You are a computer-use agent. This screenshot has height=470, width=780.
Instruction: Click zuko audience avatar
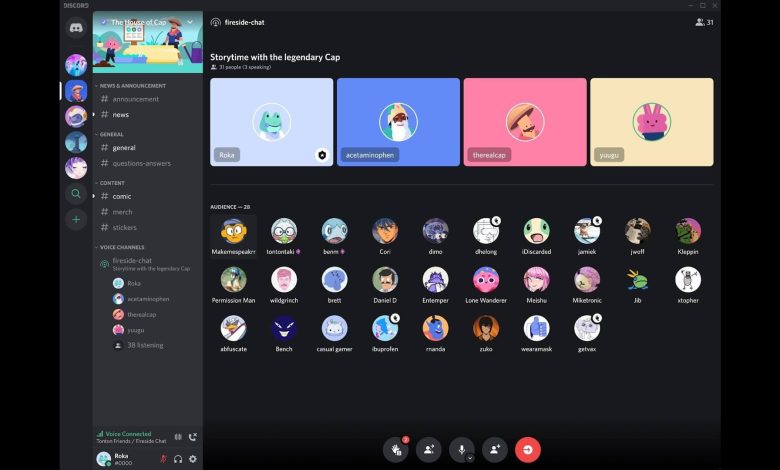click(x=486, y=328)
